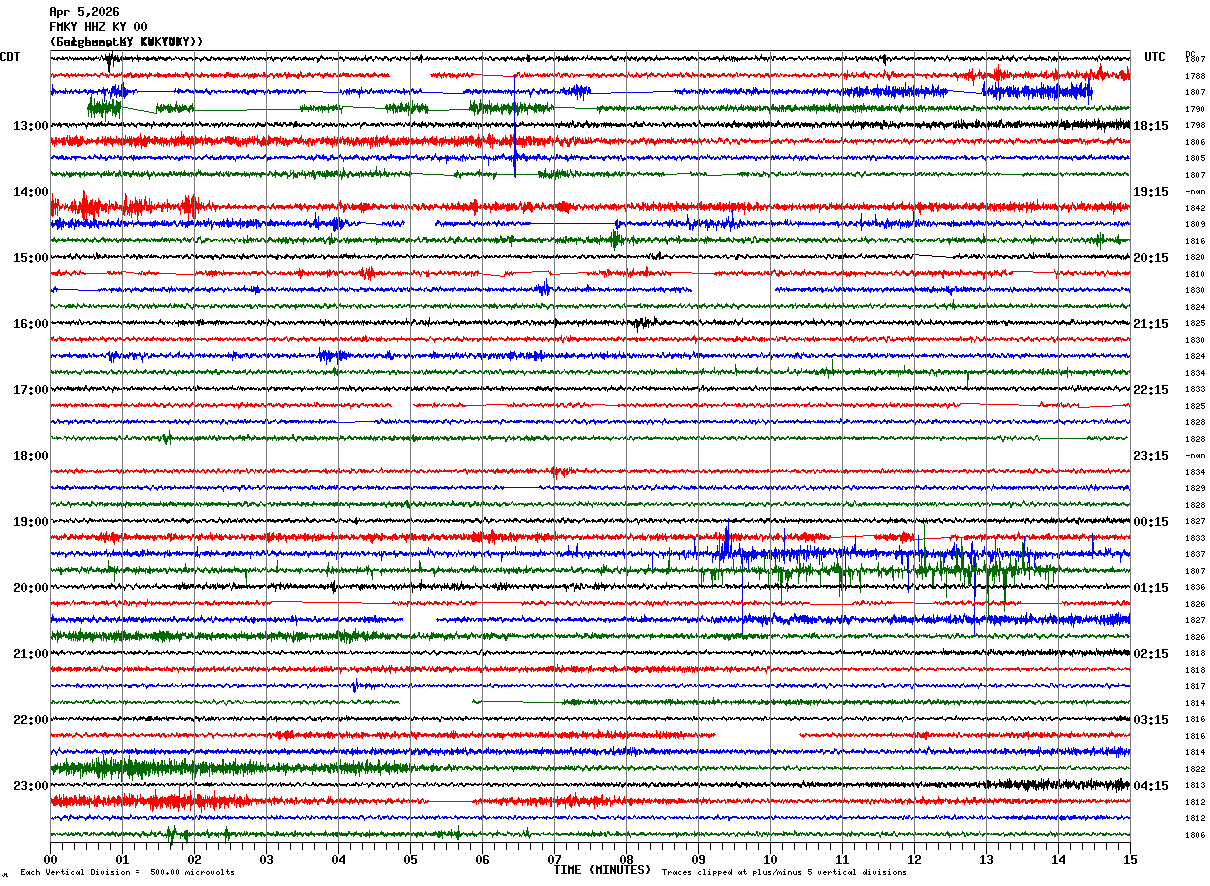This screenshot has height=886, width=1210.
Task: Click the CDT timezone label
Action: point(10,57)
